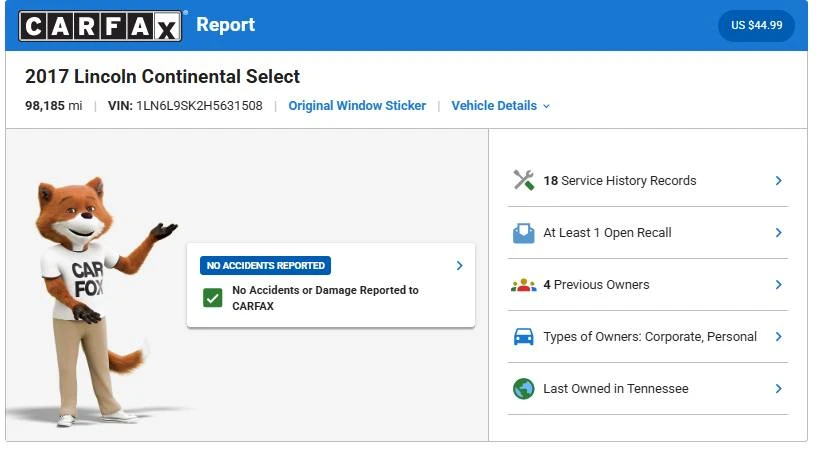Click the blue car owner-type icon

[x=523, y=337]
